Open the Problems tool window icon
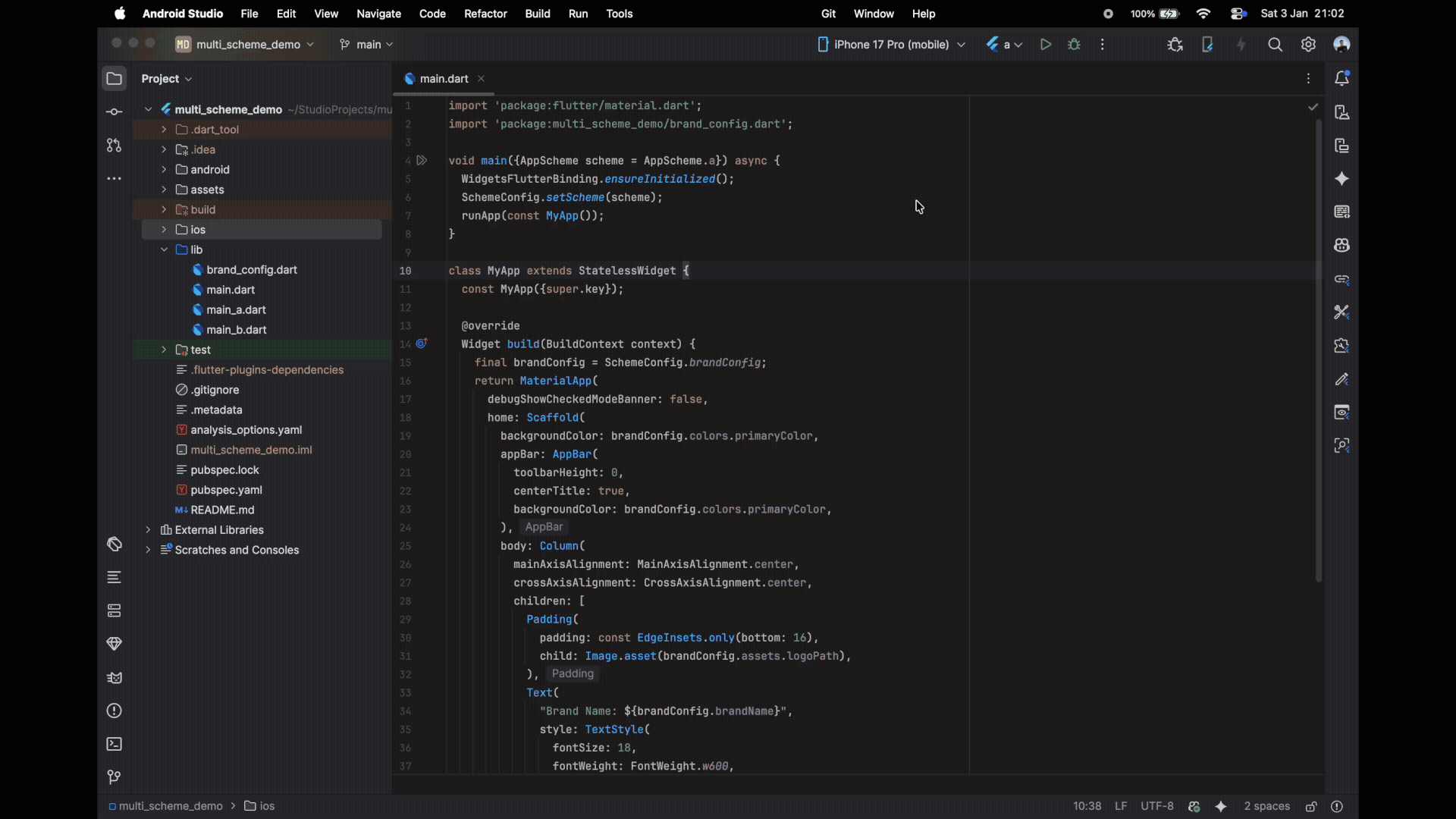 114,711
